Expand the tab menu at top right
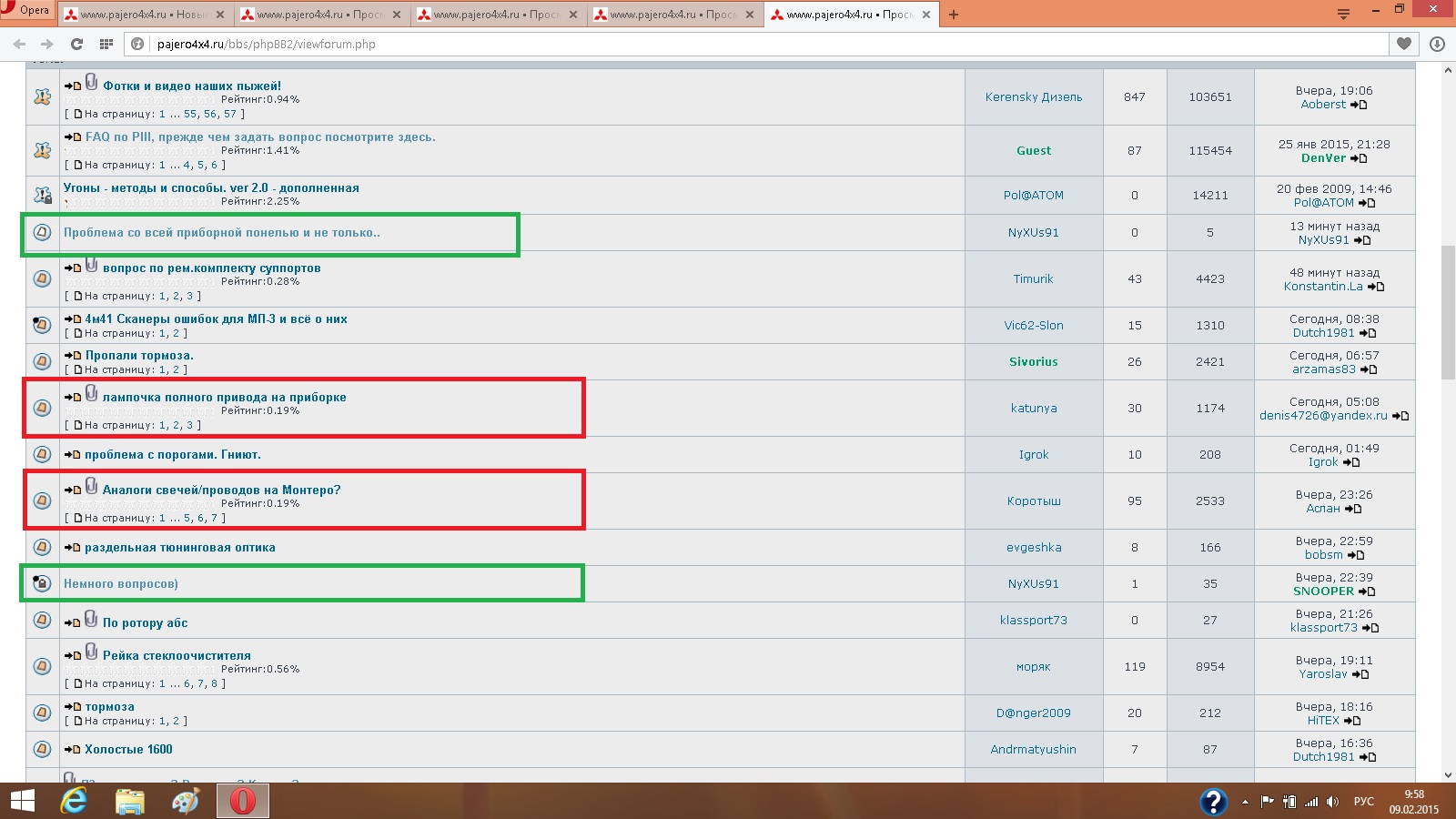The height and width of the screenshot is (819, 1456). (x=1343, y=14)
